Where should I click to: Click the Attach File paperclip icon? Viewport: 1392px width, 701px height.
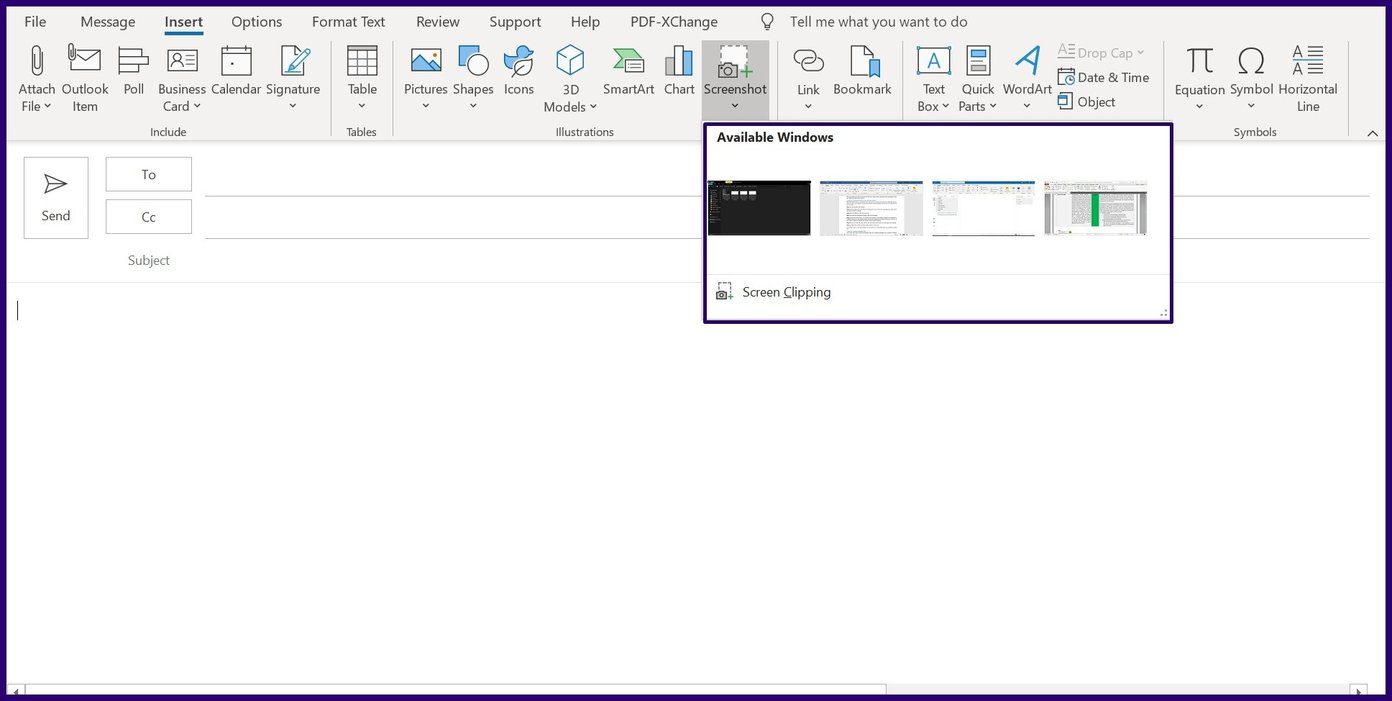click(x=37, y=60)
